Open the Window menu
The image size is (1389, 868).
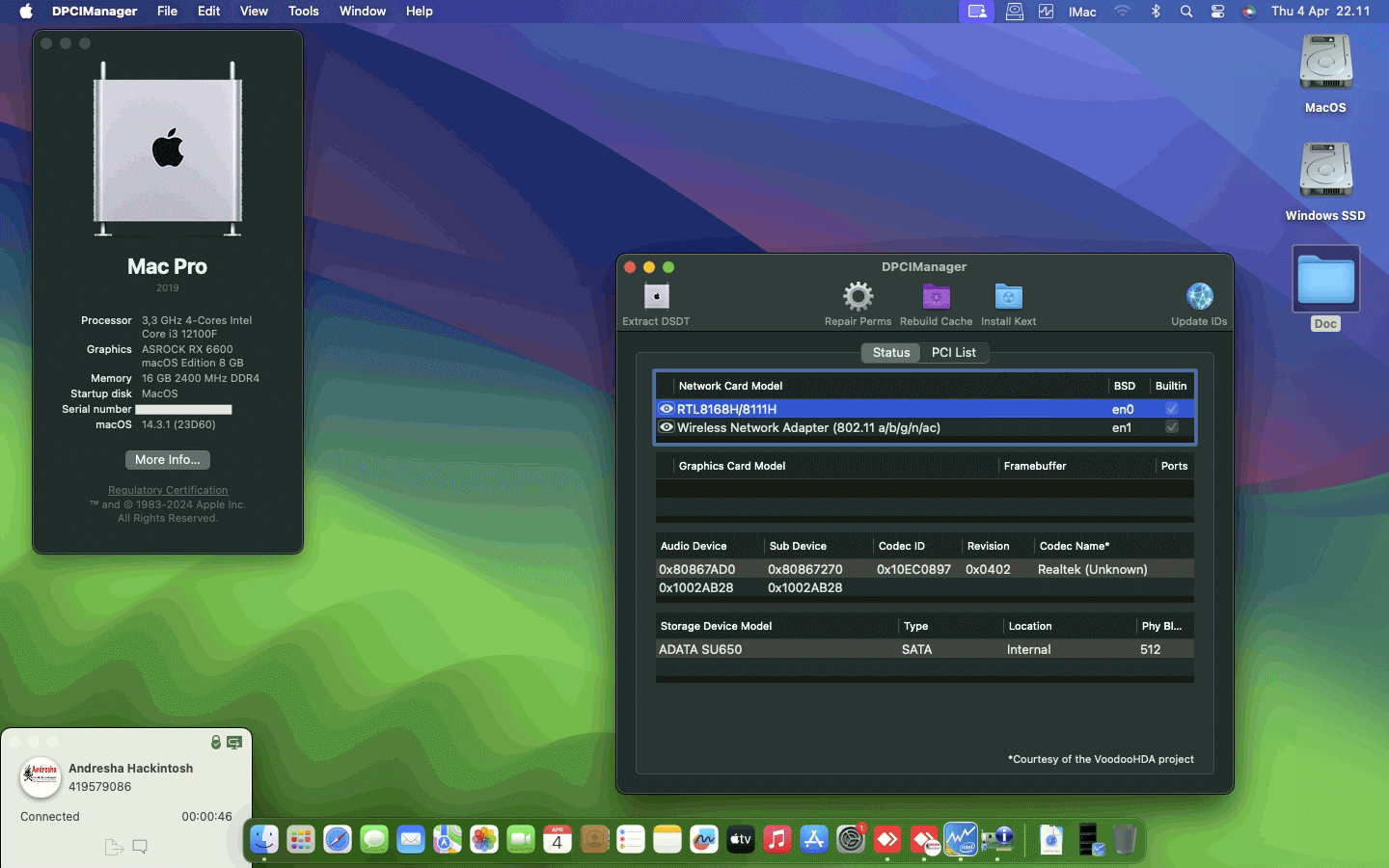pyautogui.click(x=363, y=12)
